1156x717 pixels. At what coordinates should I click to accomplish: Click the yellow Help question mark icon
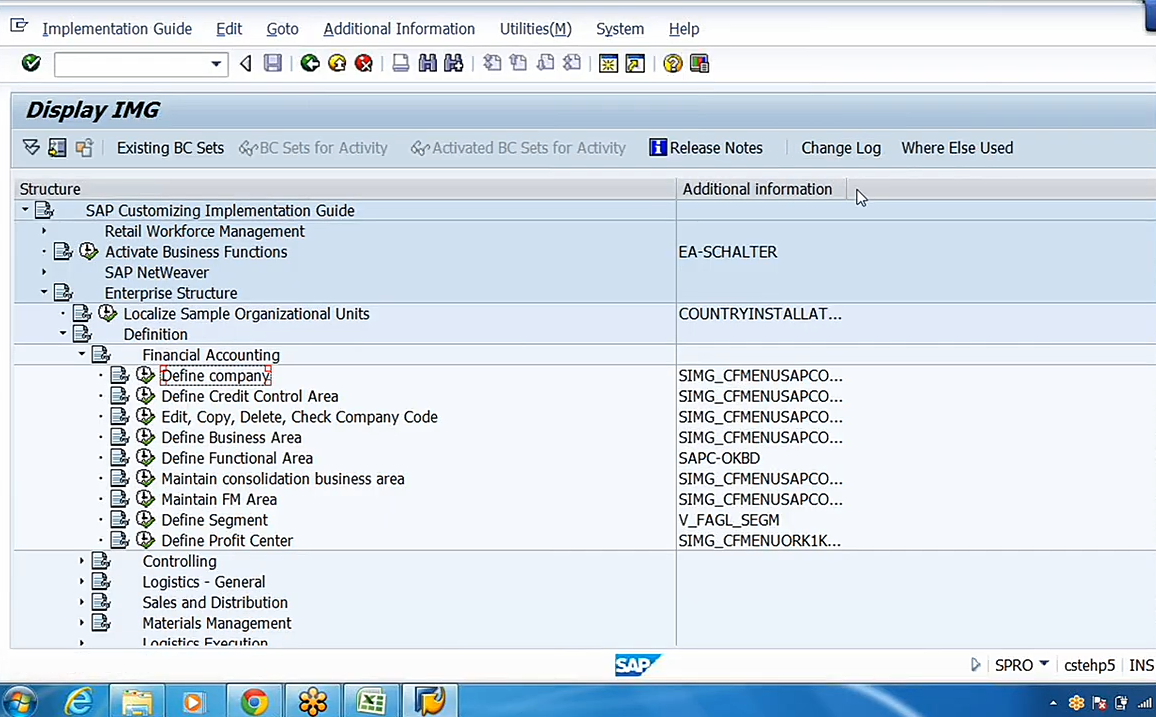pos(672,63)
